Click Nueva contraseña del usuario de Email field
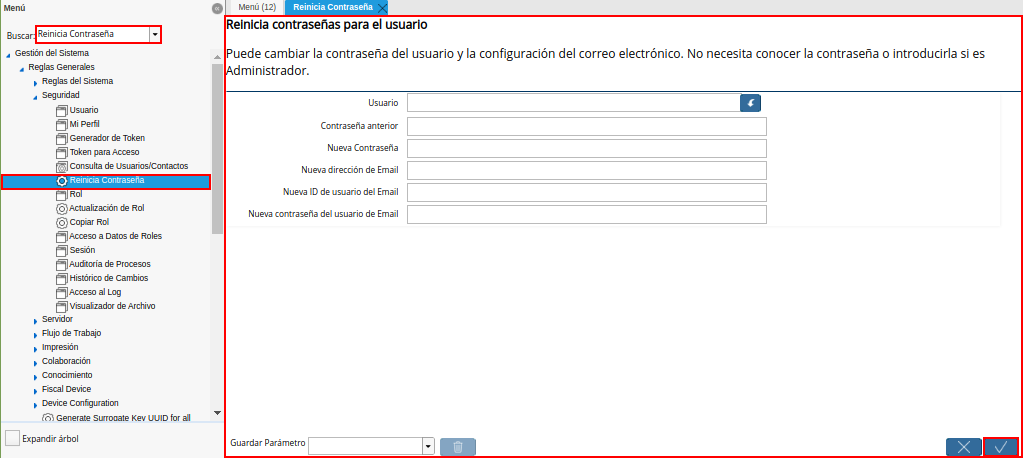 587,215
